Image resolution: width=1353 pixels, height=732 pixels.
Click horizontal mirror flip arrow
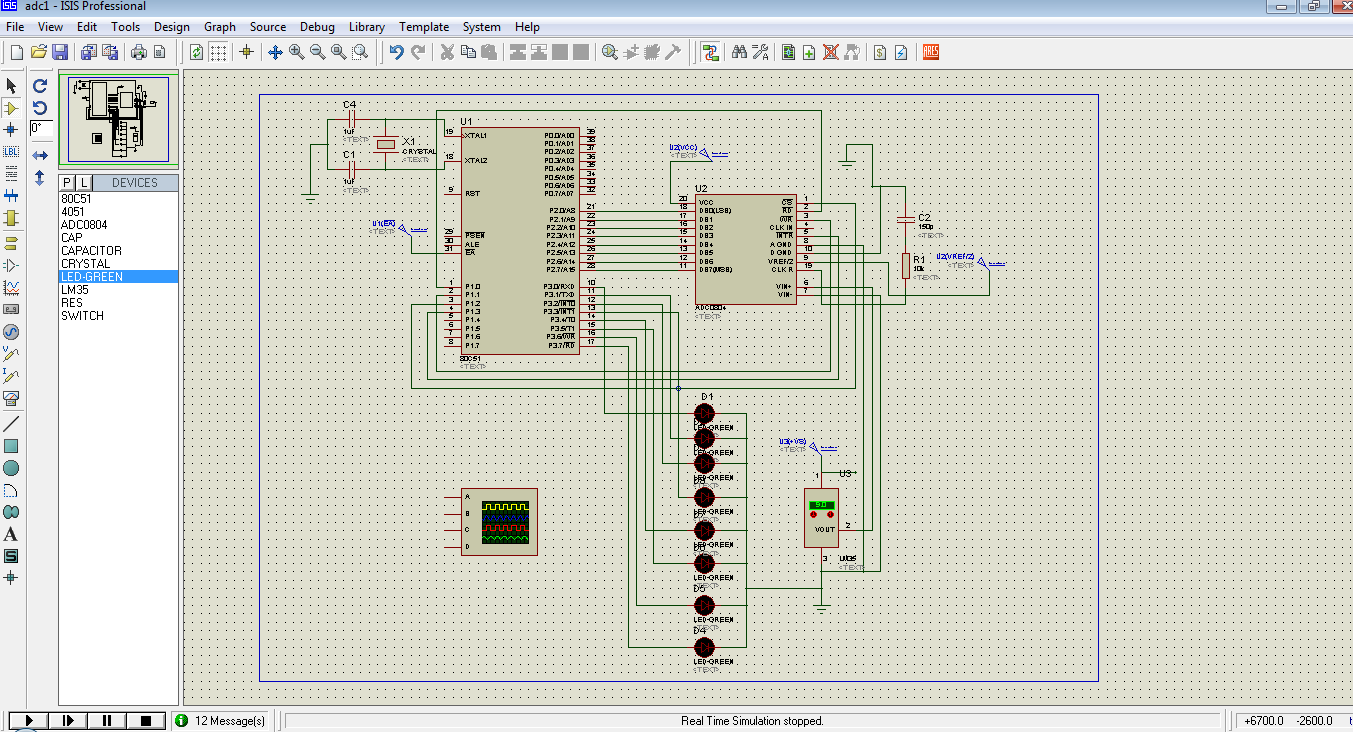point(40,156)
